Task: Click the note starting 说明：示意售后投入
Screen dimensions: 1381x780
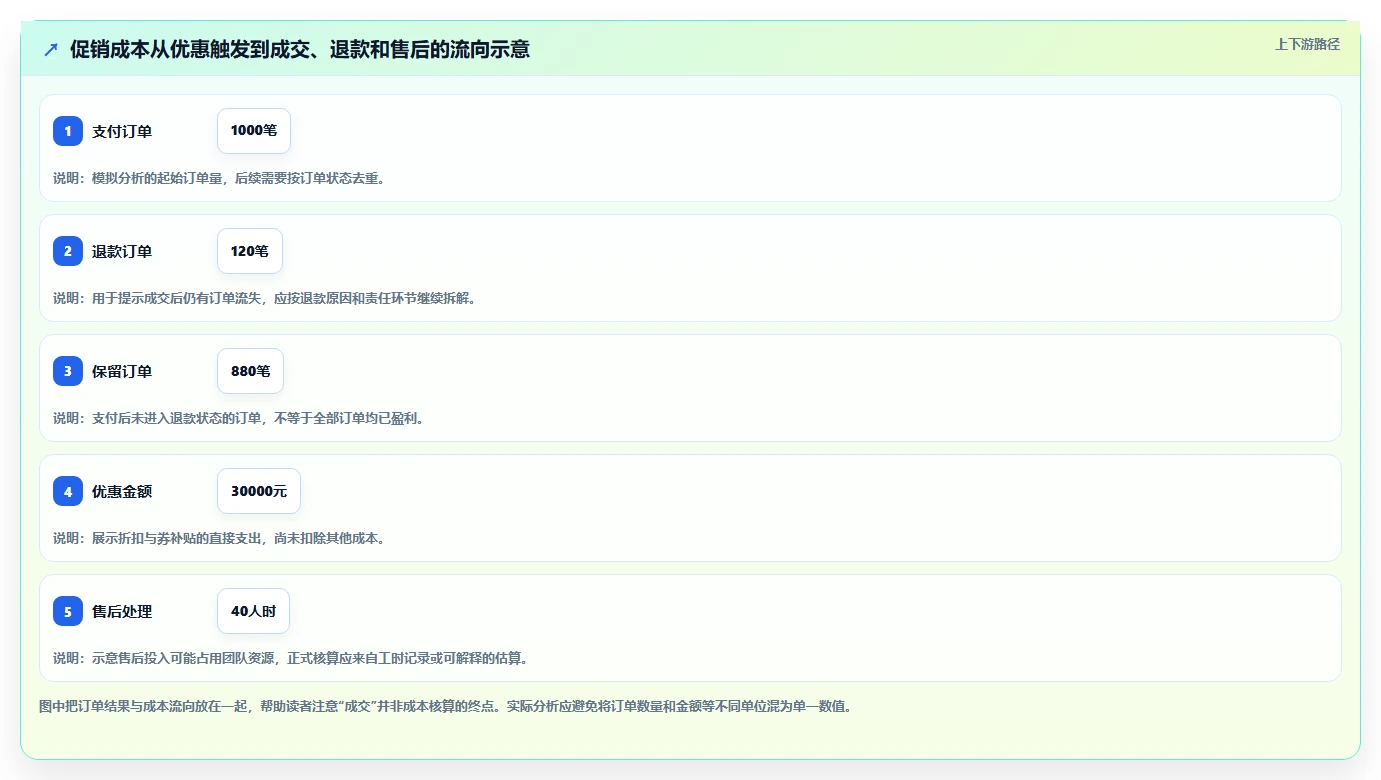Action: pos(290,658)
